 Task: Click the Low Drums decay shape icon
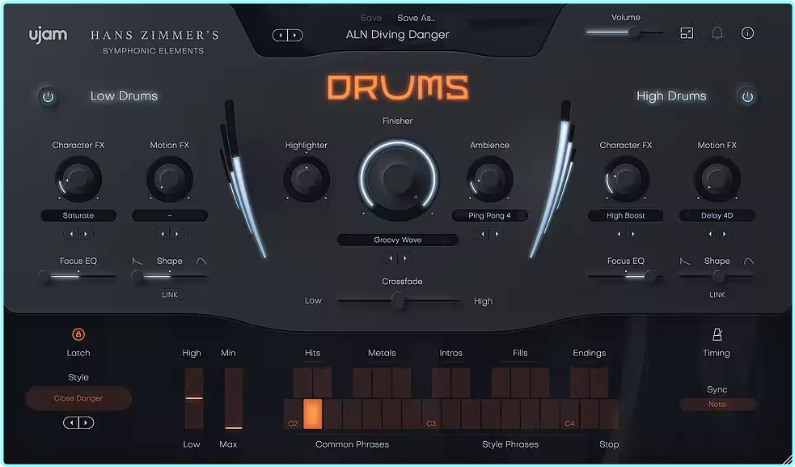(x=137, y=261)
